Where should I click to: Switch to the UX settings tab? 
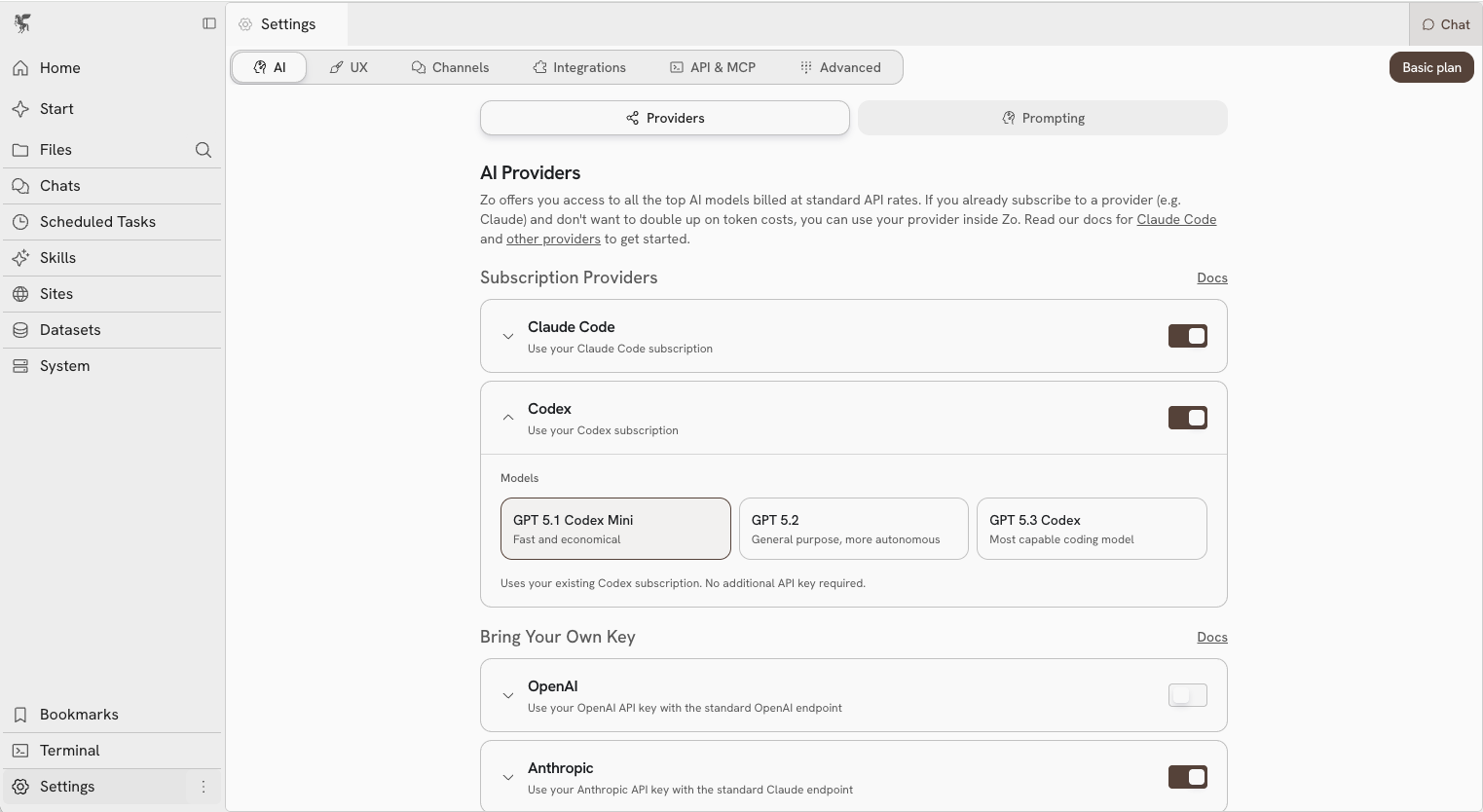349,67
